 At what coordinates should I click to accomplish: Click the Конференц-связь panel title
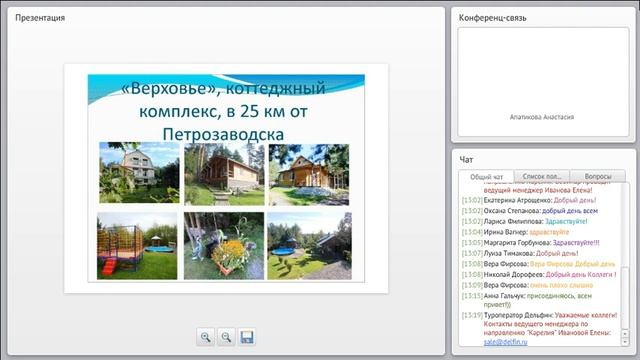(492, 18)
